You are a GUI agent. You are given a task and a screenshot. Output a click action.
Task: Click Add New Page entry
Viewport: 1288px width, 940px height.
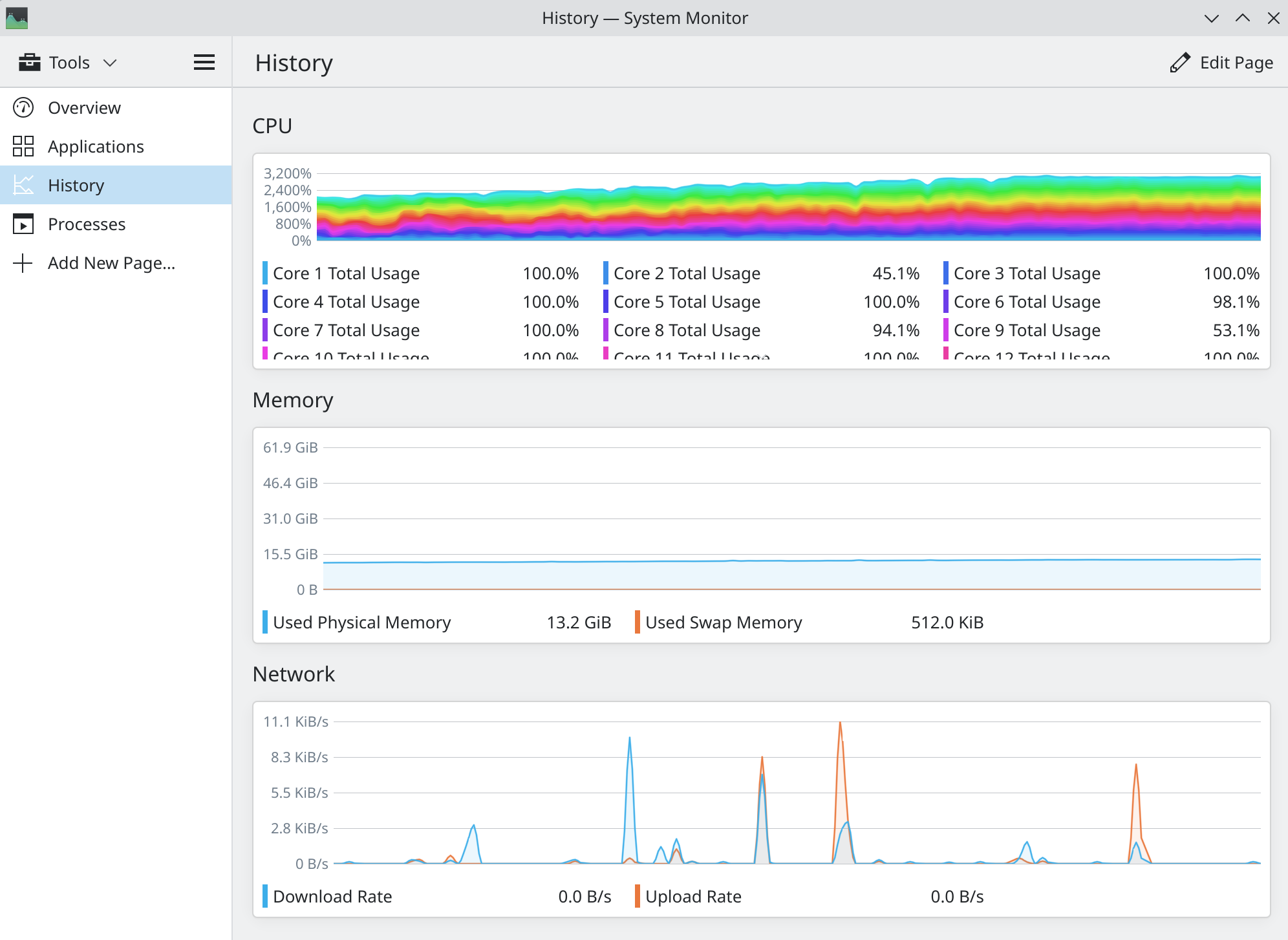[x=111, y=262]
